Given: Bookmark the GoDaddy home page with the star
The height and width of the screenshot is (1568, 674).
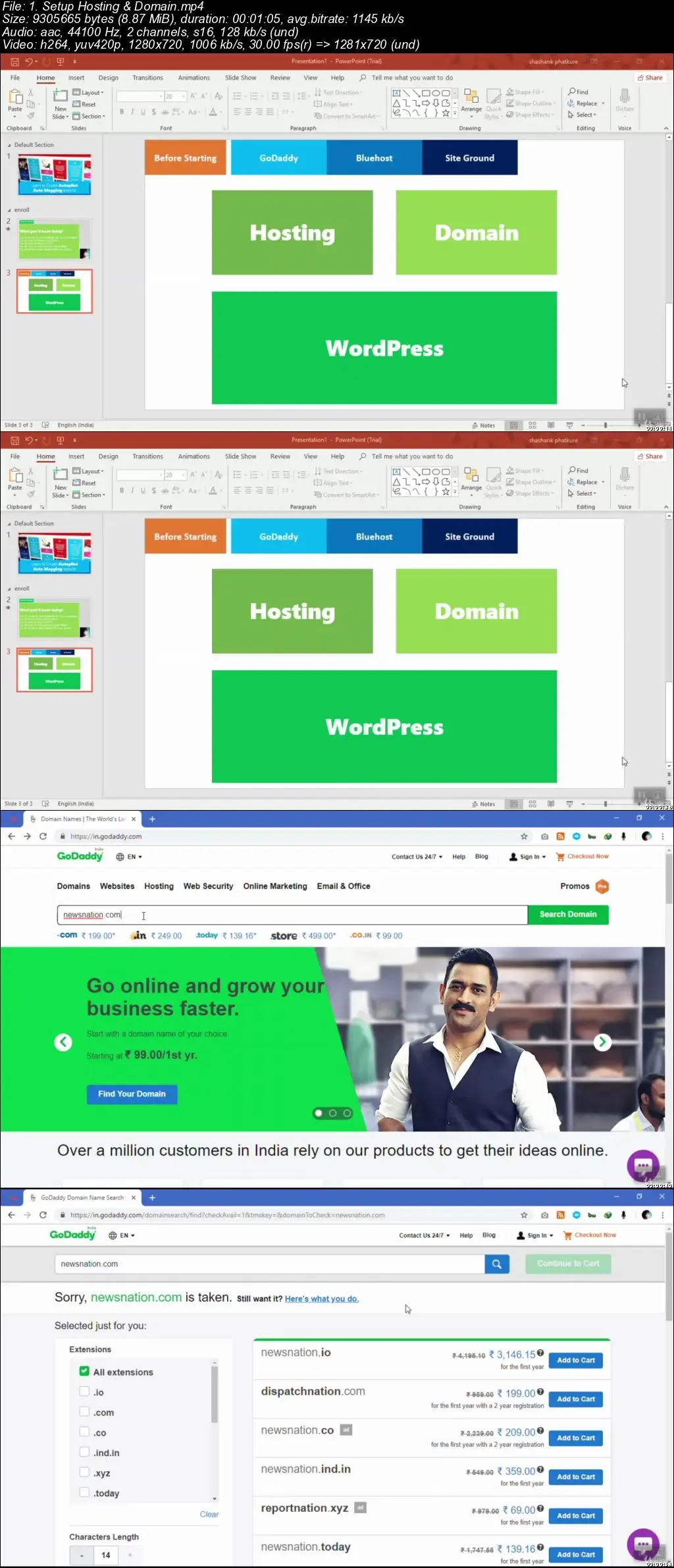Looking at the screenshot, I should (x=524, y=836).
